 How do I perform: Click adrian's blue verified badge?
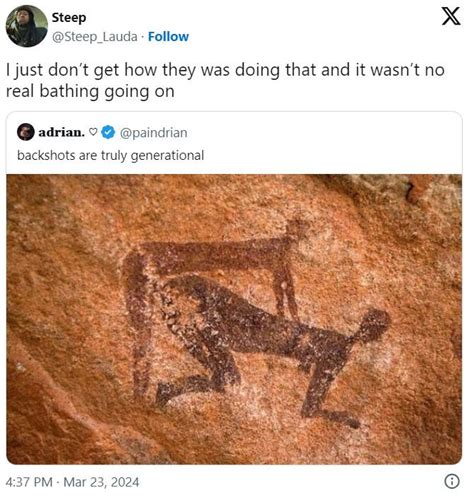[x=108, y=132]
